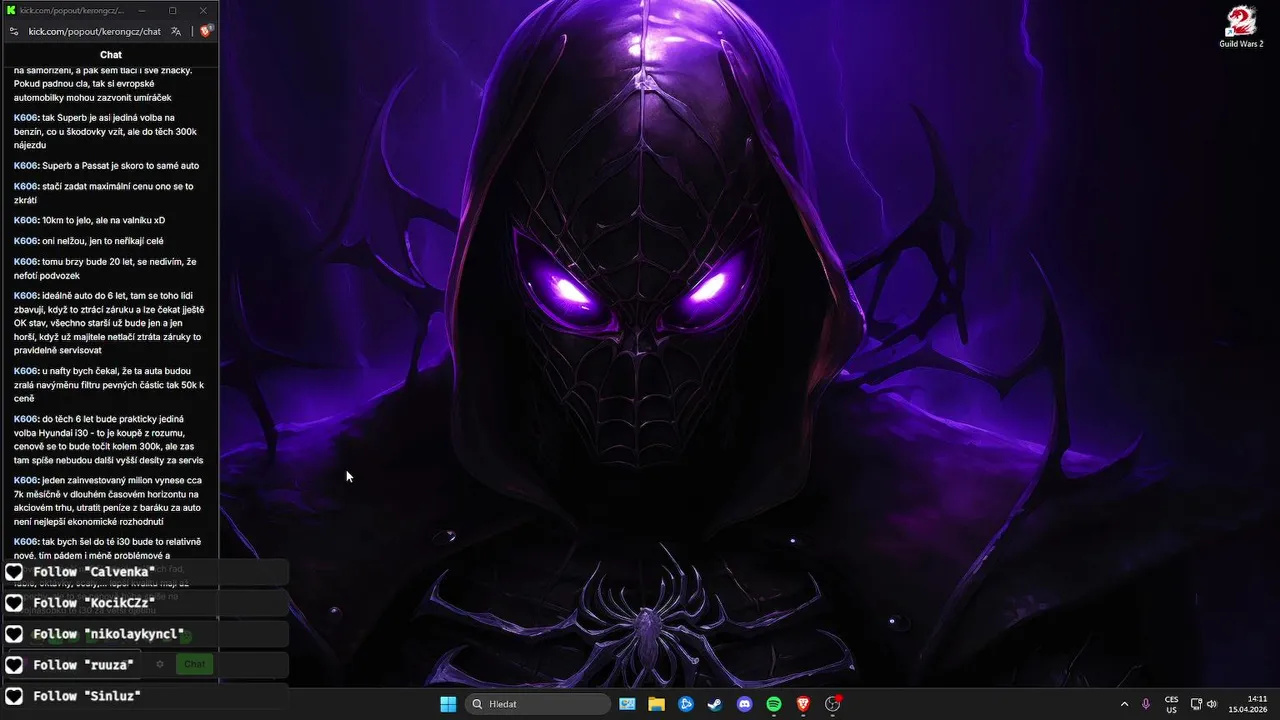This screenshot has height=720, width=1280.
Task: Click K606 username on "oni nelžou" message
Action: 27,241
